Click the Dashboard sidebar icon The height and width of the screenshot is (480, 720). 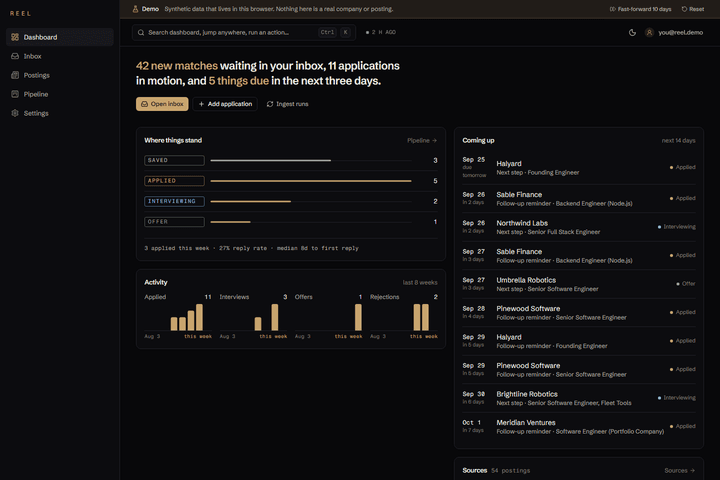[15, 37]
